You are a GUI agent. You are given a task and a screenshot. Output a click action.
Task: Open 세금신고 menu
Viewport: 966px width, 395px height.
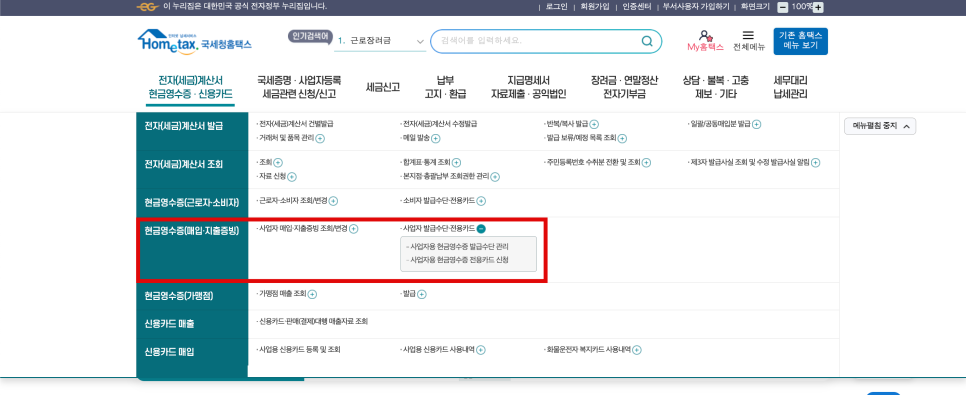[x=383, y=88]
